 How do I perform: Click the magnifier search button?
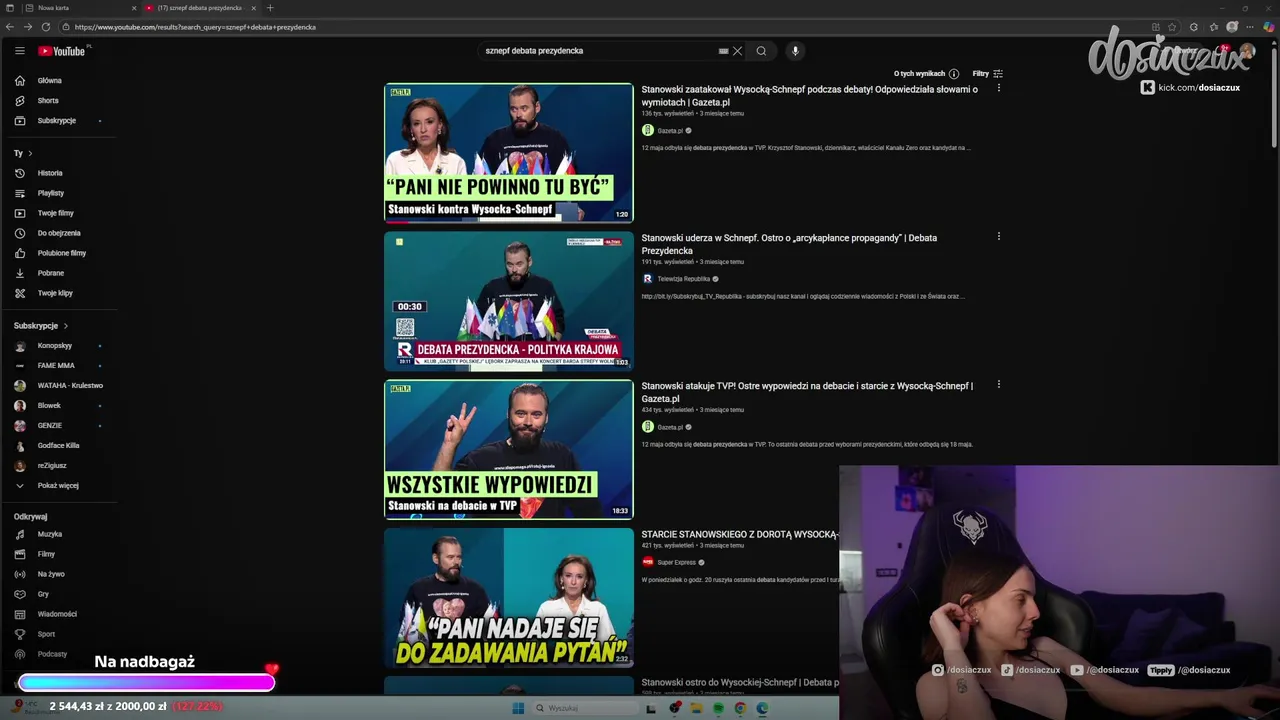pyautogui.click(x=761, y=51)
